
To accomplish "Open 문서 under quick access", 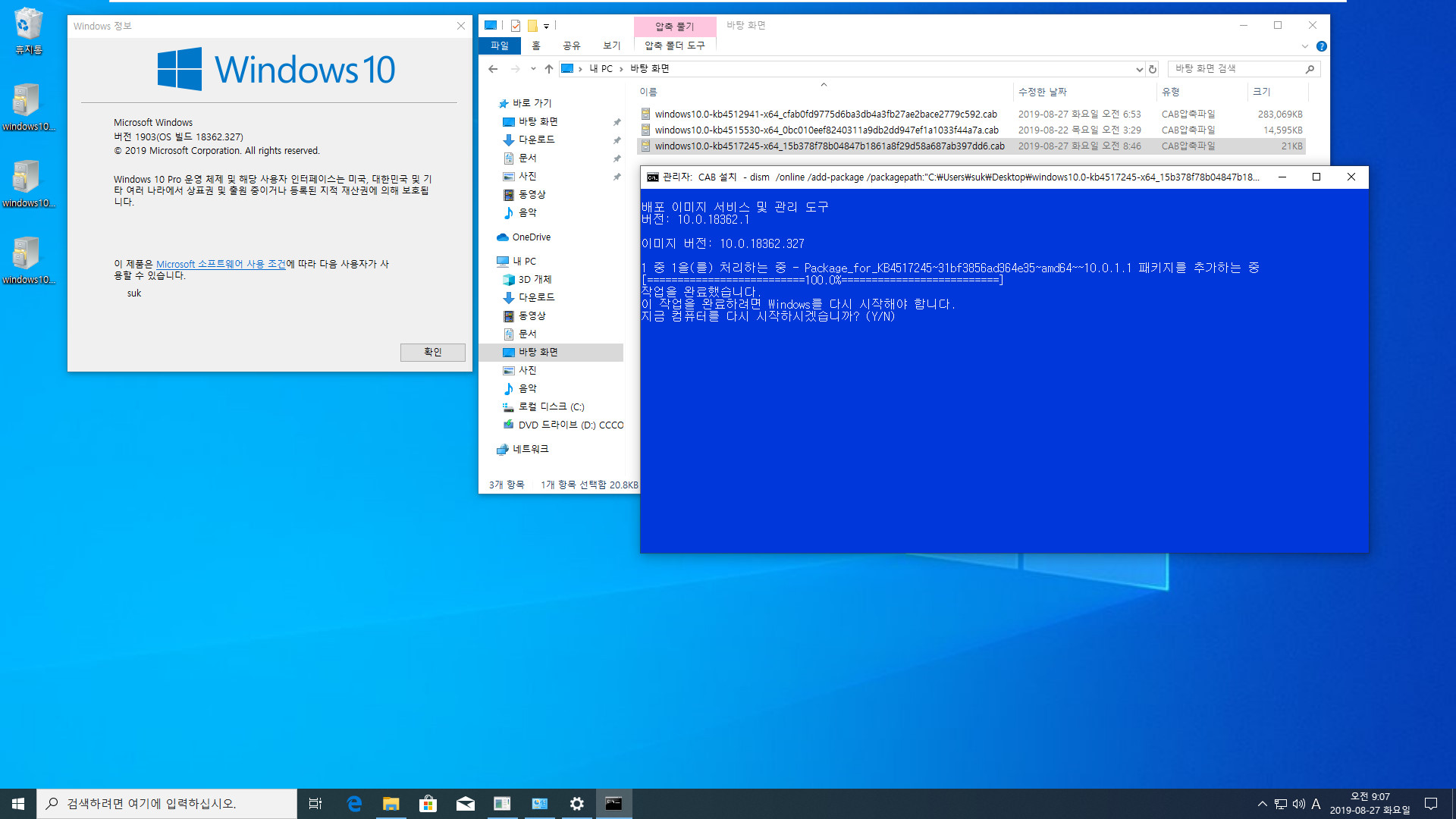I will (x=527, y=158).
